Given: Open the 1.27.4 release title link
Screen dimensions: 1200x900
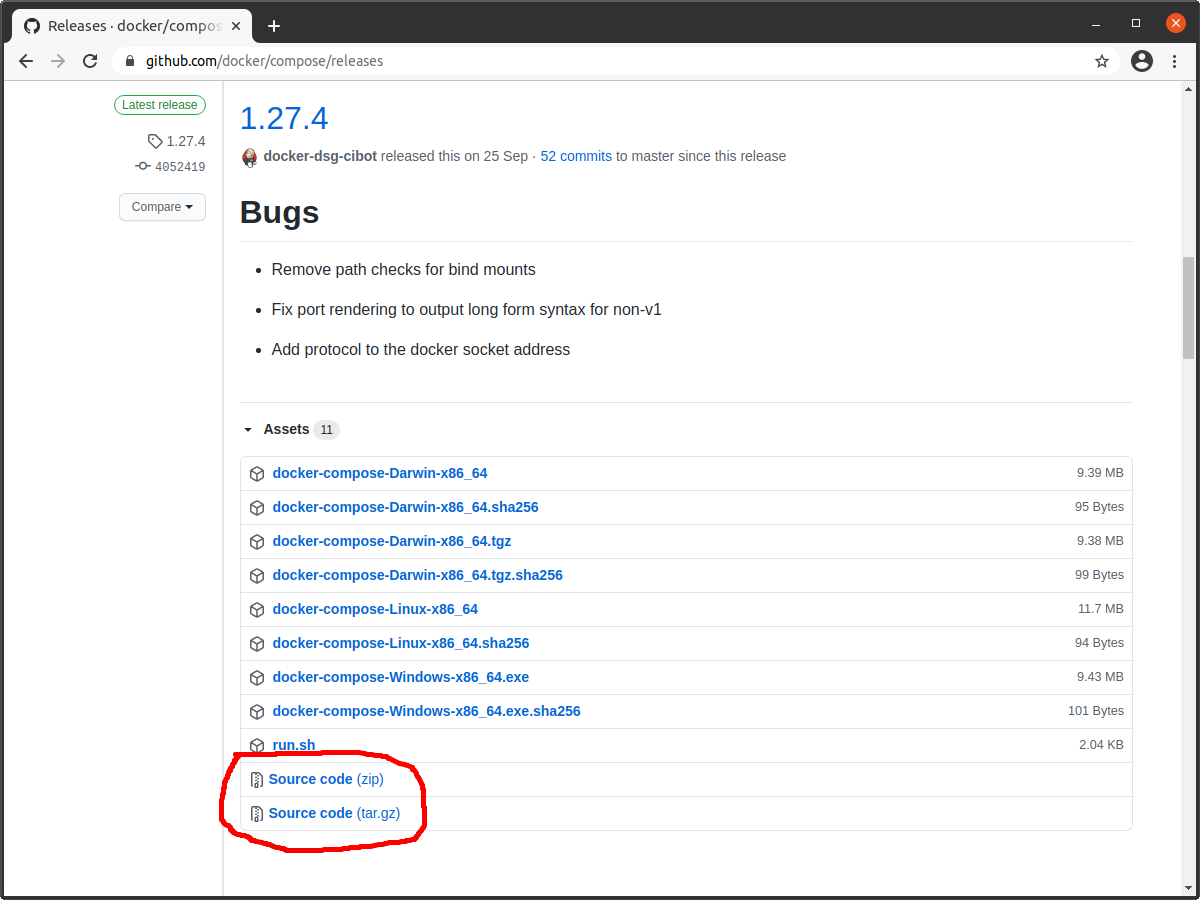Looking at the screenshot, I should 284,118.
